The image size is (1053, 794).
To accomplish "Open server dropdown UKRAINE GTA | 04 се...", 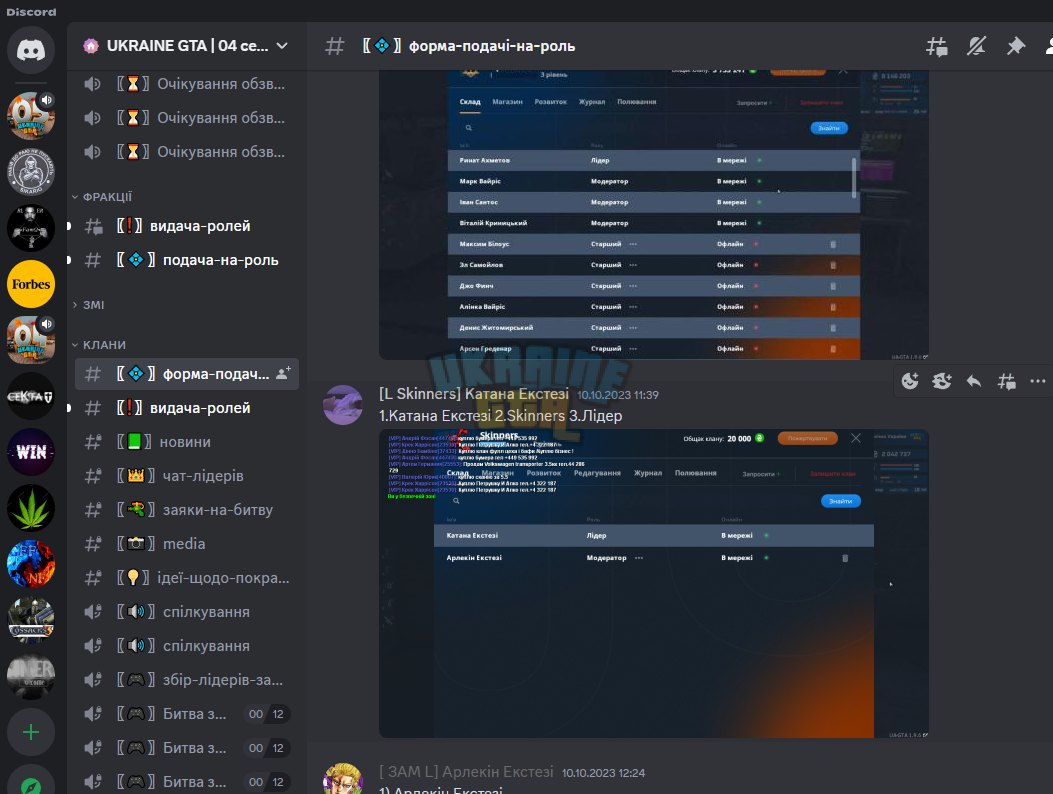I will pyautogui.click(x=187, y=46).
